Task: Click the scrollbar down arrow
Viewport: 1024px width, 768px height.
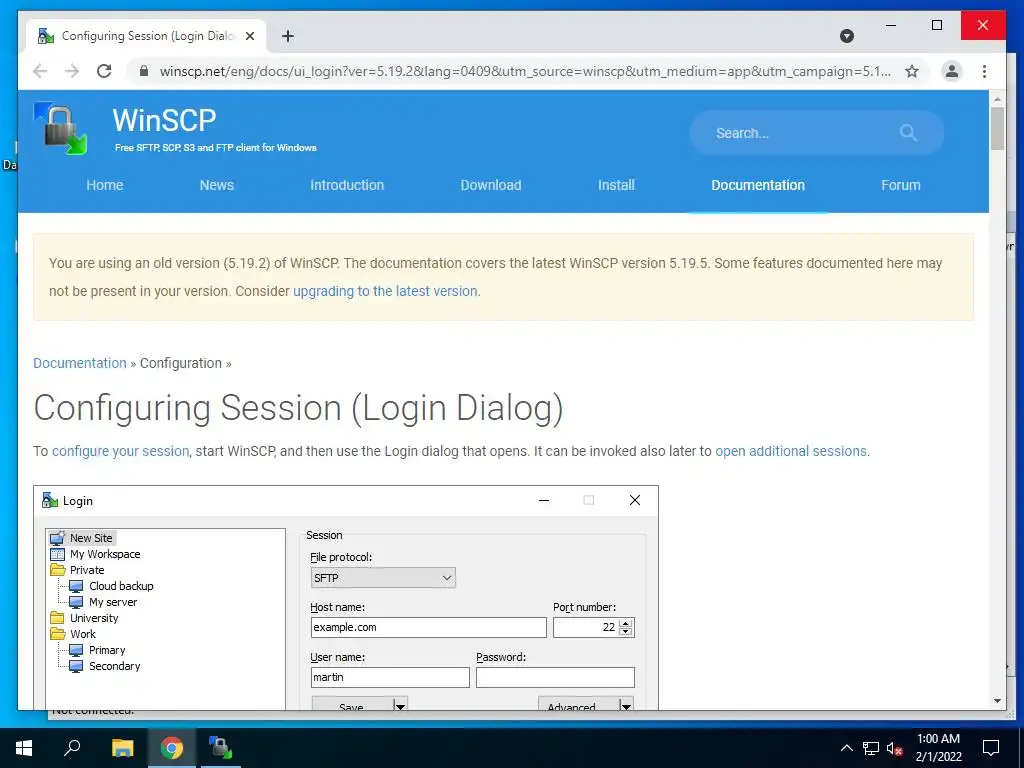Action: [x=997, y=701]
